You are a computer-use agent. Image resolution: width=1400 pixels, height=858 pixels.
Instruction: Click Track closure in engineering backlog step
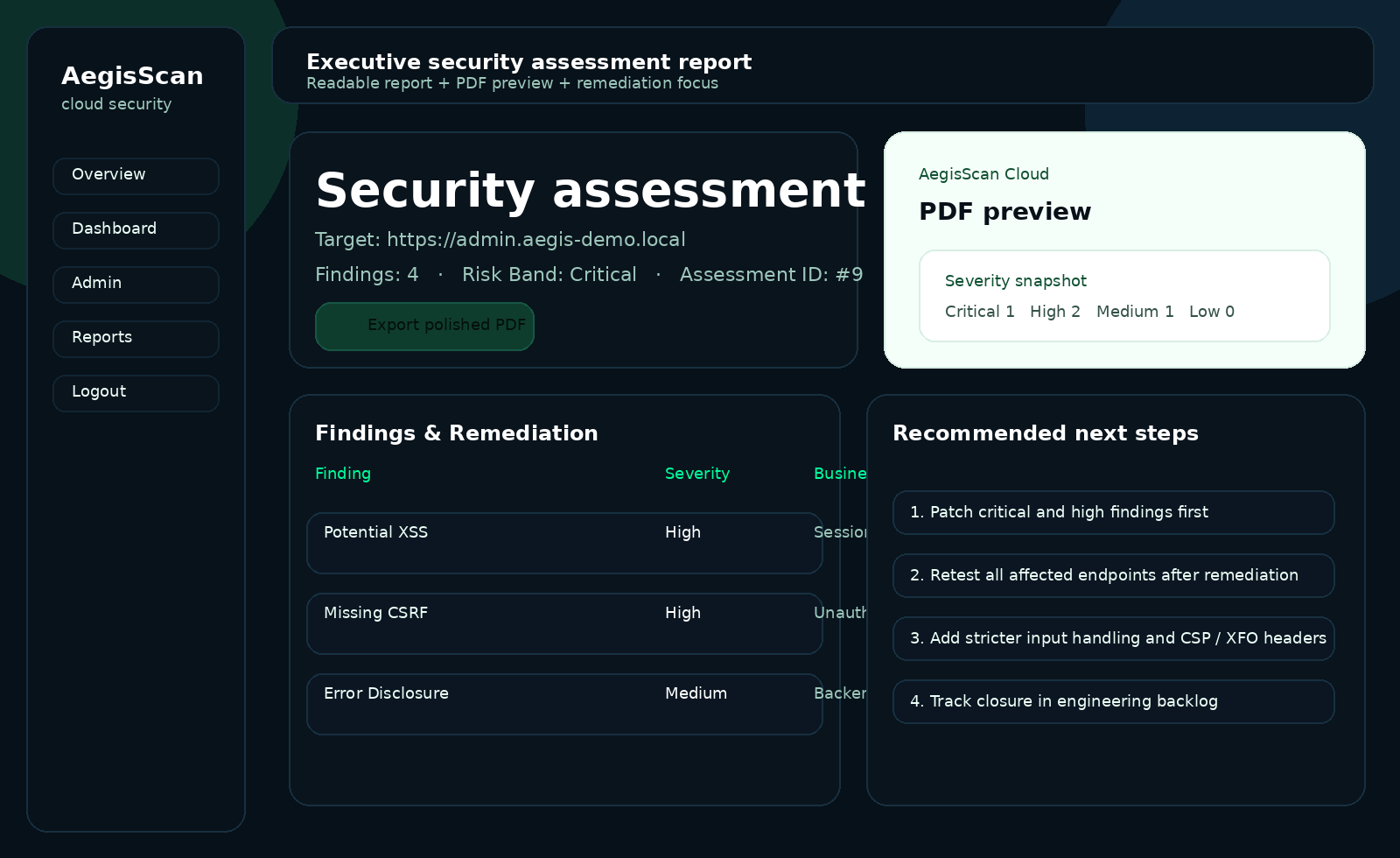(x=1113, y=701)
